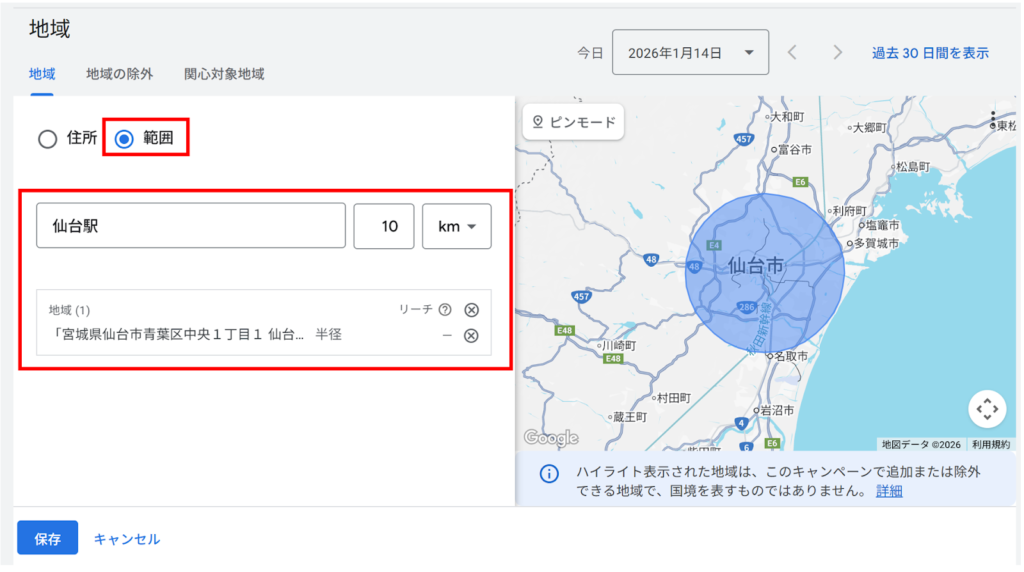This screenshot has width=1024, height=572.
Task: Click the キャンセル button
Action: (x=126, y=539)
